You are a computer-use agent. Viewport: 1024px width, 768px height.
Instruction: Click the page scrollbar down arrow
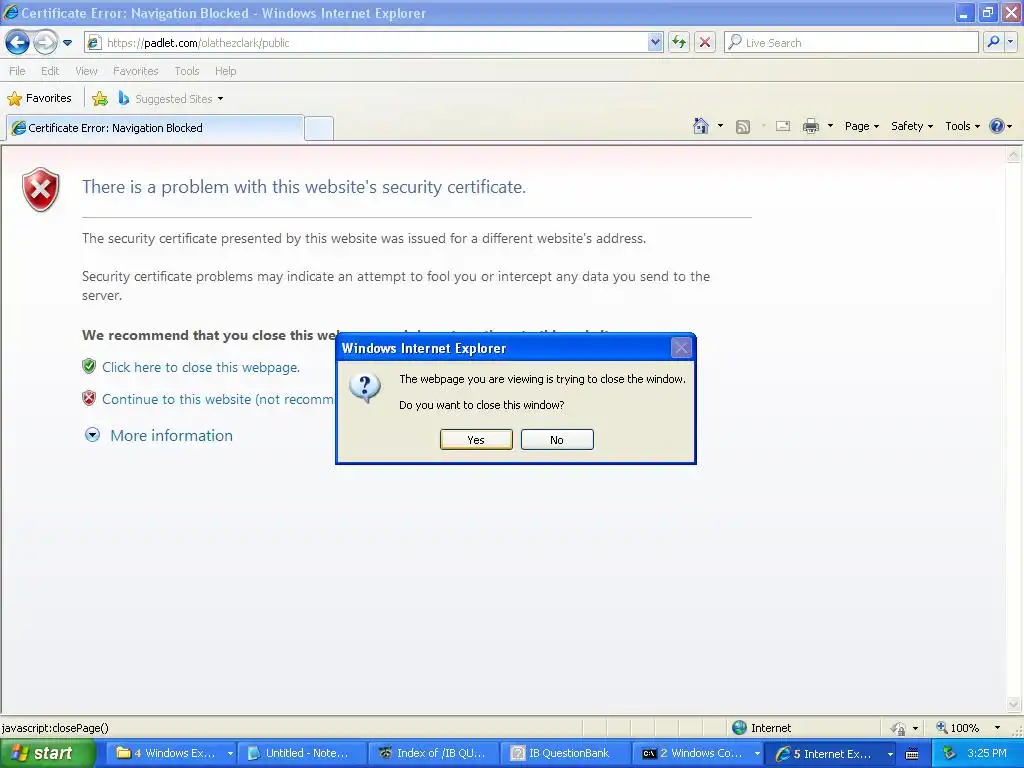[x=1014, y=704]
